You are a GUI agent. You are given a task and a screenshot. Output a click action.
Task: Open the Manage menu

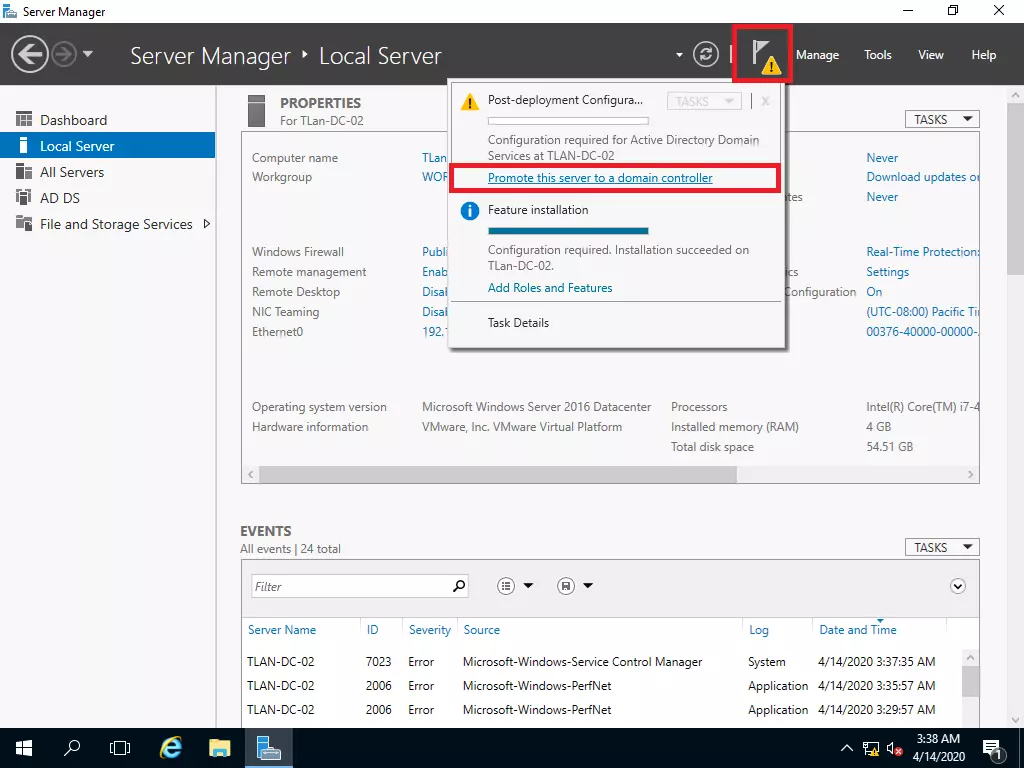[x=817, y=55]
